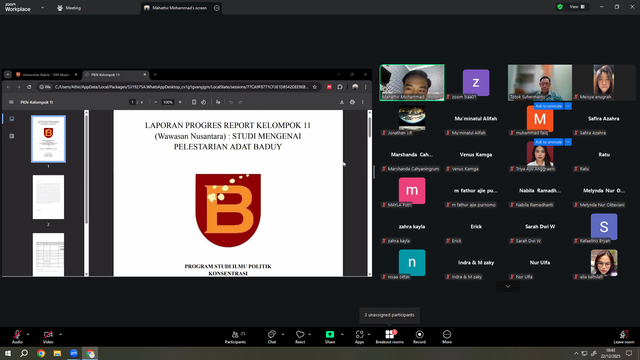Open the More options menu in Zoom toolbar

[x=447, y=337]
